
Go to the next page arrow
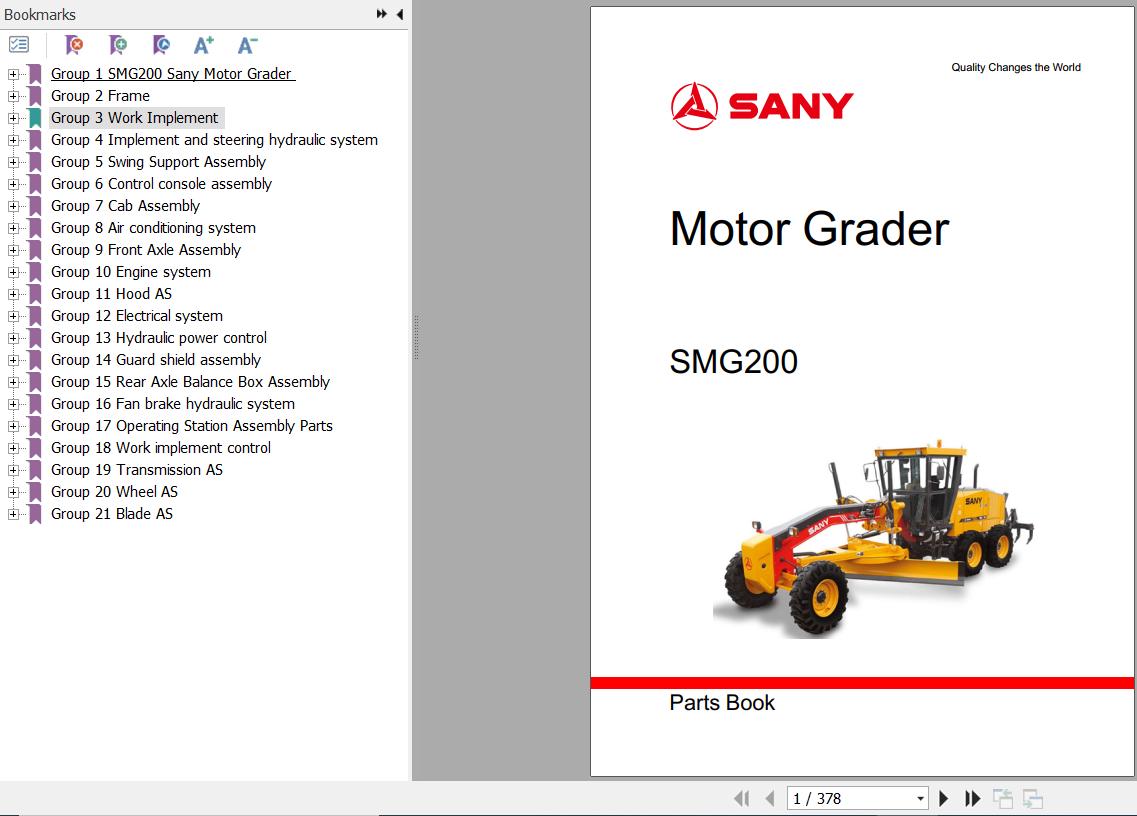943,798
